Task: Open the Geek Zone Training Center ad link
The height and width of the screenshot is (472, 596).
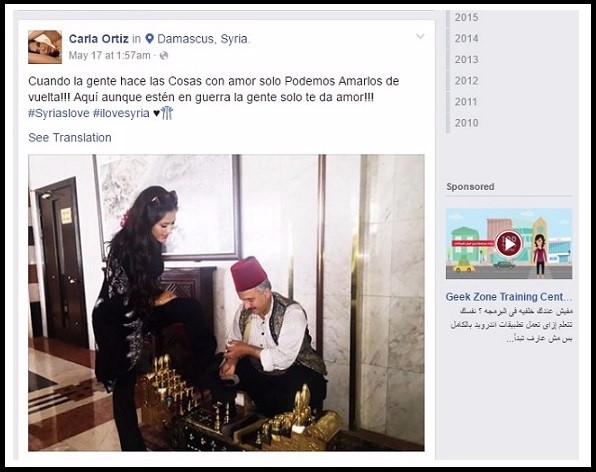Action: 509,297
